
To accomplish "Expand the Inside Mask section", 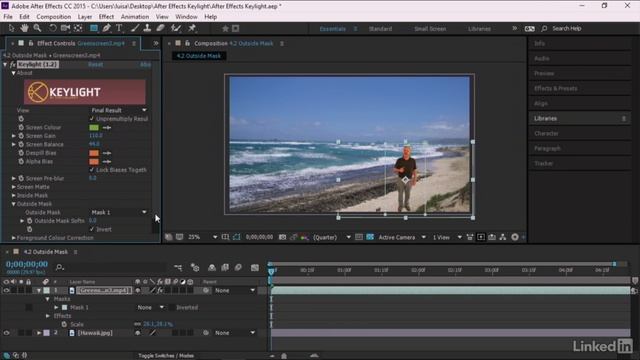I will (x=14, y=196).
